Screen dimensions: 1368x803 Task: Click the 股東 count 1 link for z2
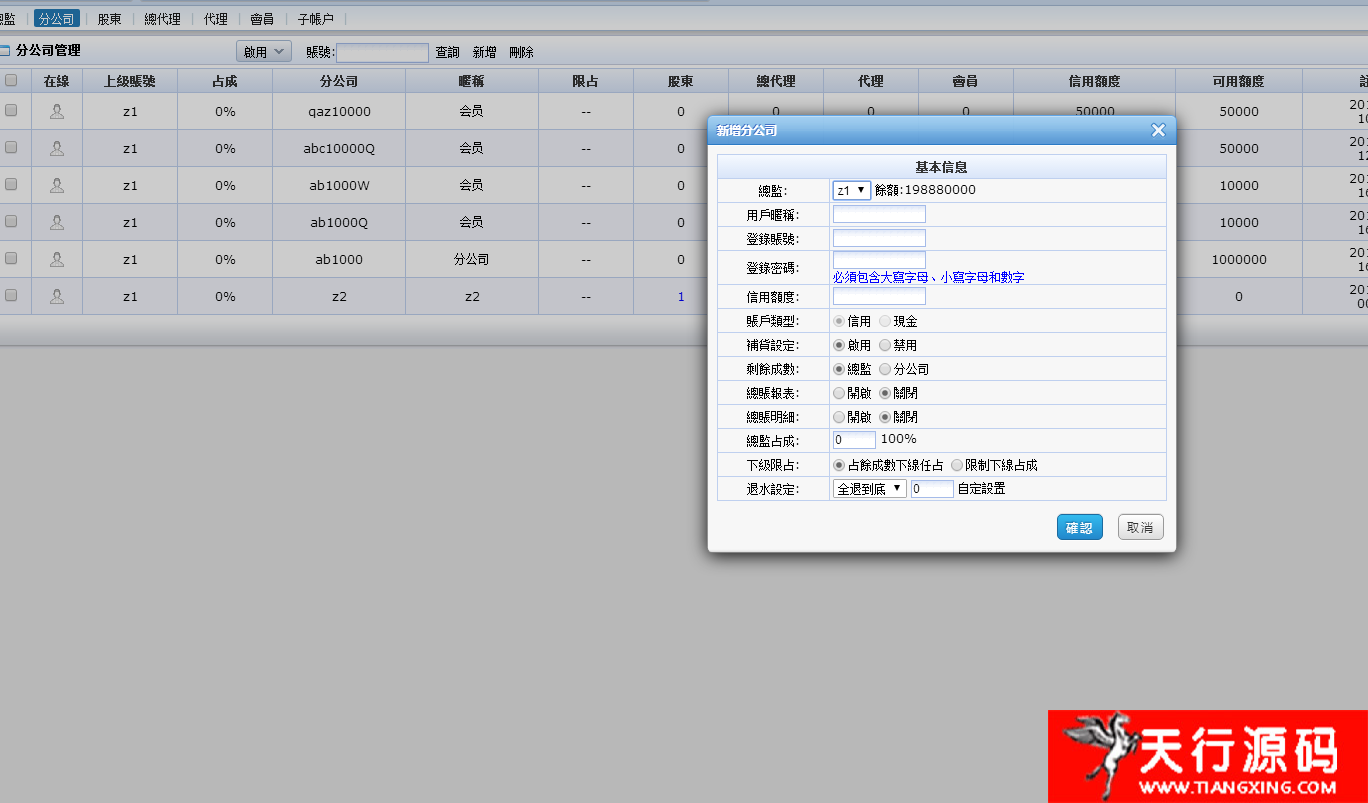681,297
